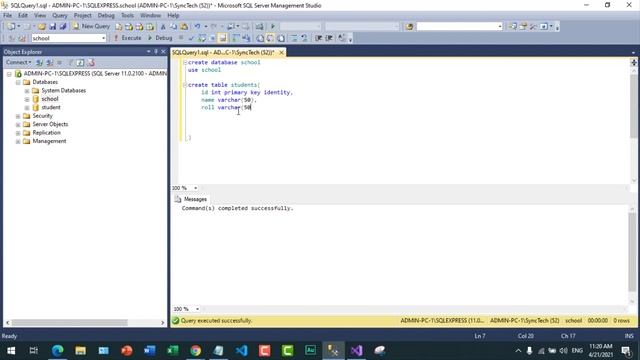Click the Find in Files icon
Viewport: 640px width, 360px height.
pos(409,27)
